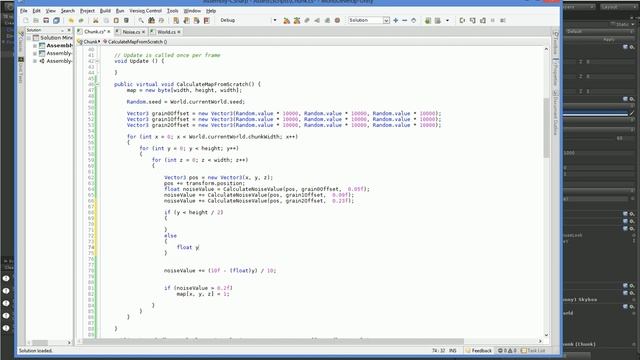Click the Copy toolbar icon

106,20
